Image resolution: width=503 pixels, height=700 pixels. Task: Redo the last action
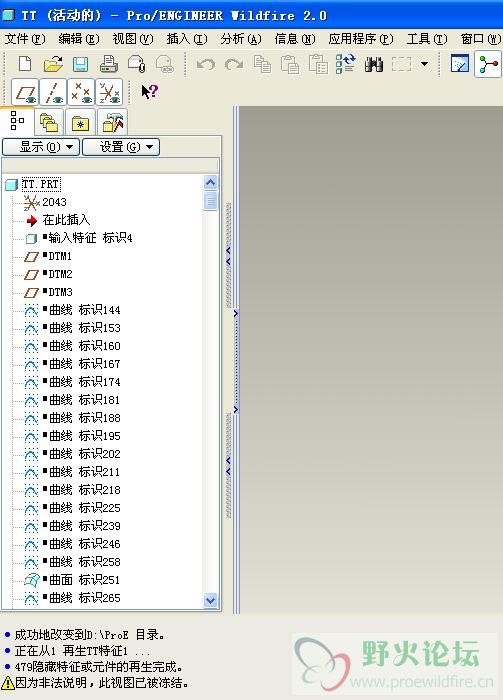click(x=234, y=65)
